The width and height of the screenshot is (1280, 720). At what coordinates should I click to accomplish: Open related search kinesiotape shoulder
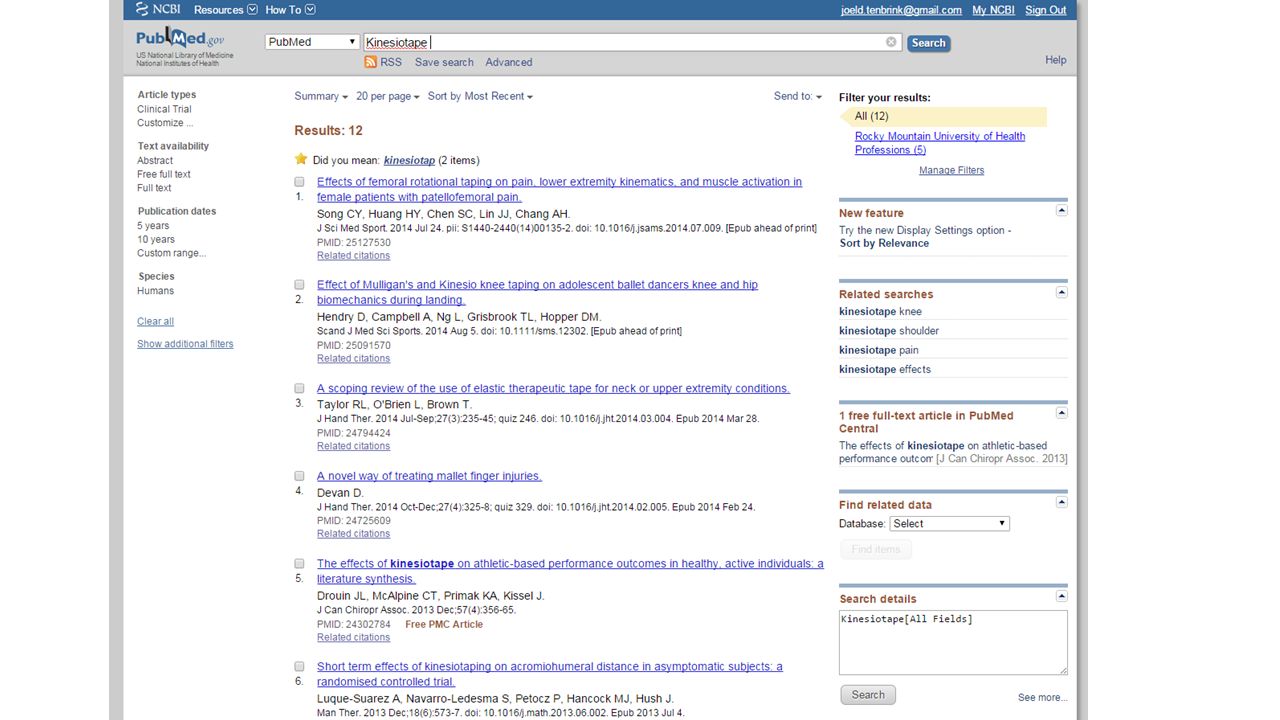click(x=889, y=330)
